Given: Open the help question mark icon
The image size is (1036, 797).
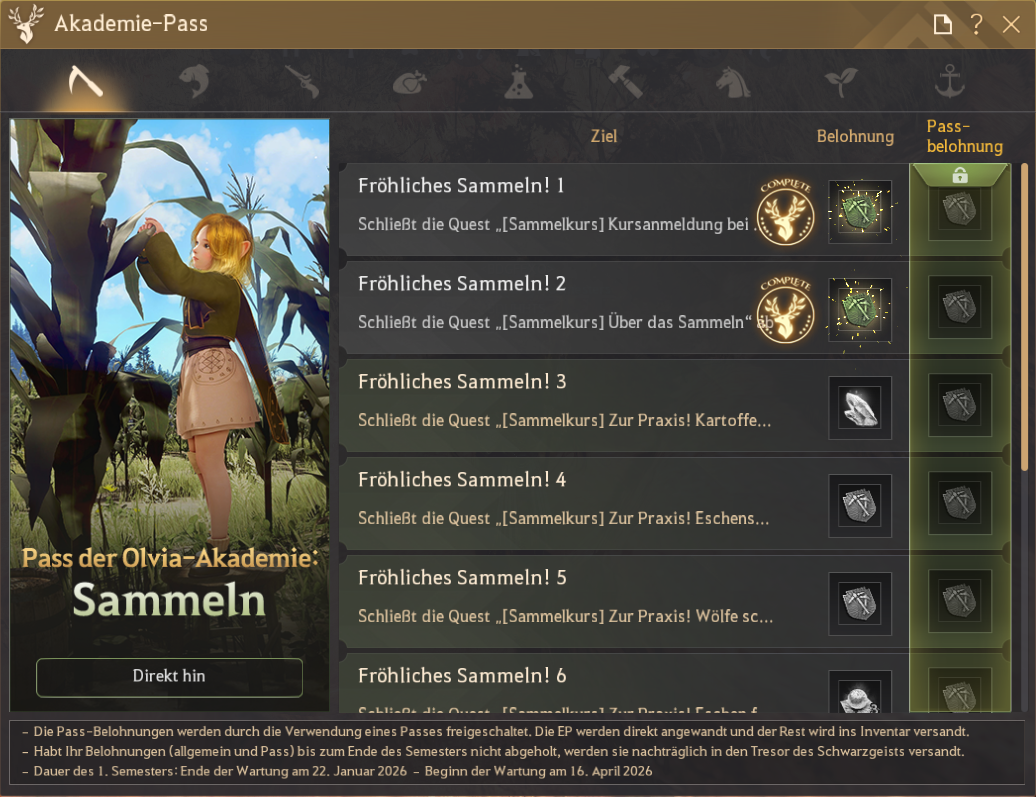Looking at the screenshot, I should point(977,24).
